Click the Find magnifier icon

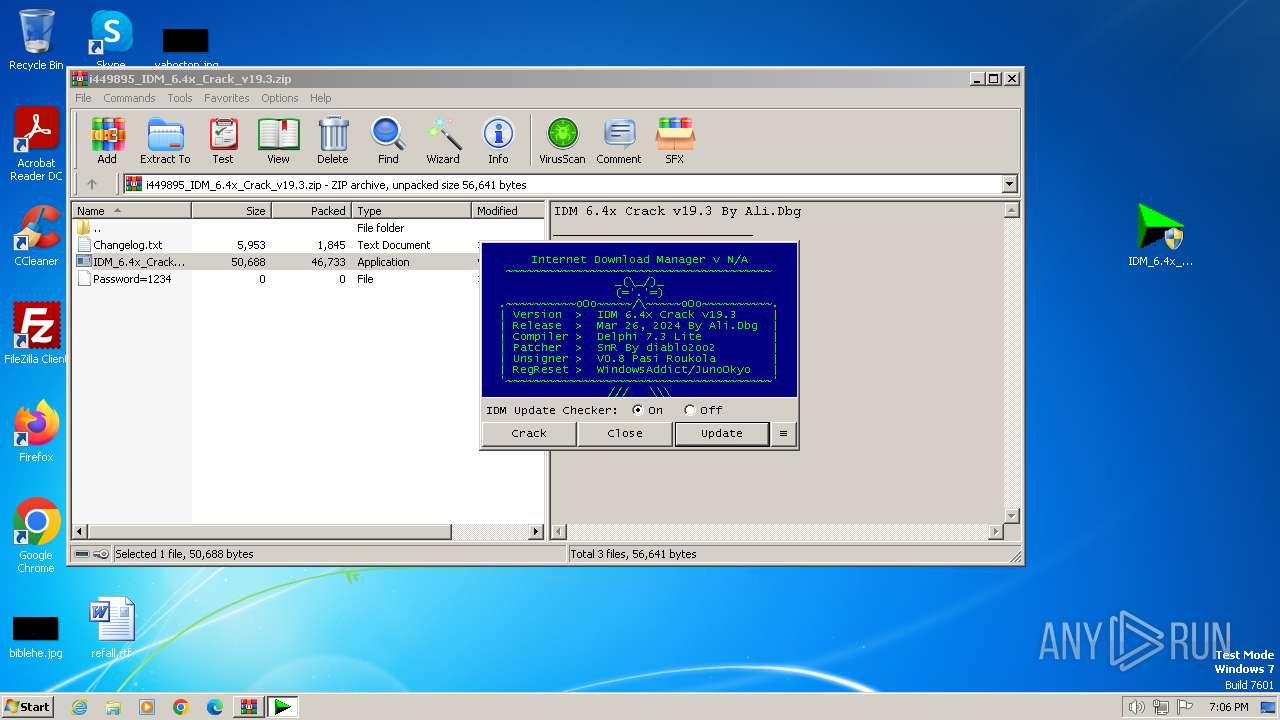click(388, 141)
